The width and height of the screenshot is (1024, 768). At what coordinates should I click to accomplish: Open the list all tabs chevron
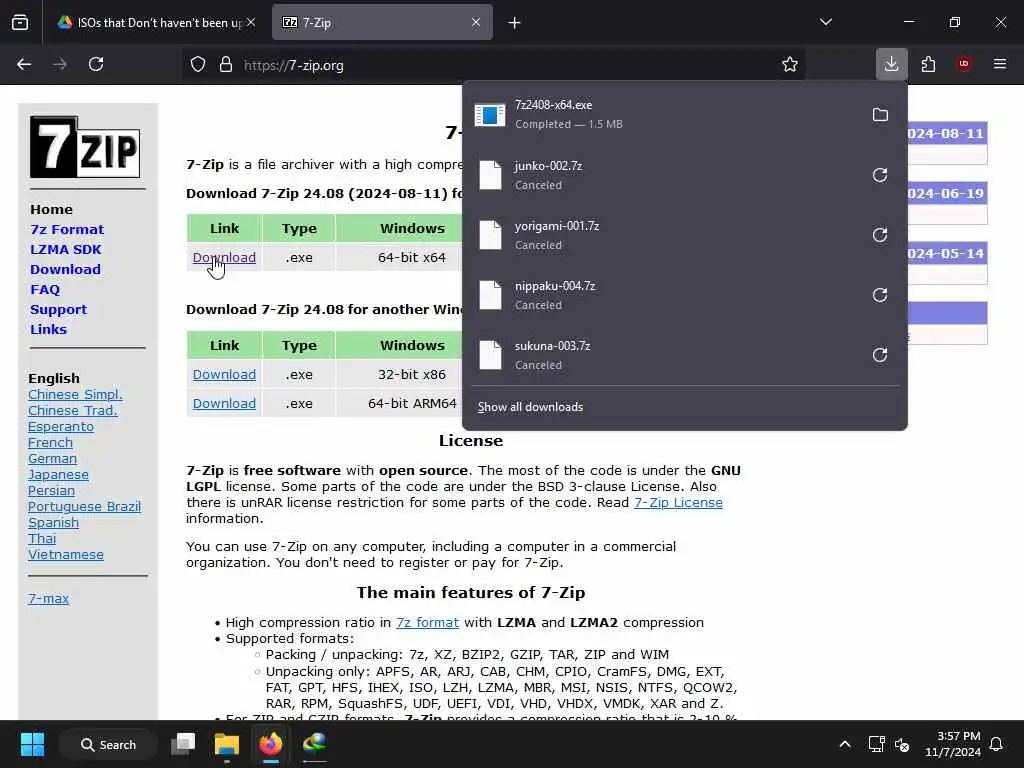point(825,22)
